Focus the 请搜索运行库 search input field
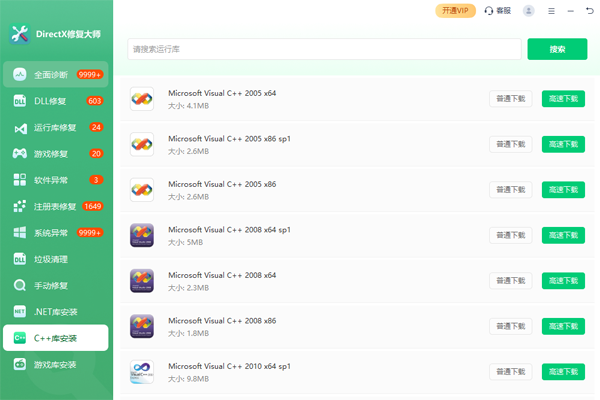The image size is (600, 400). 324,49
